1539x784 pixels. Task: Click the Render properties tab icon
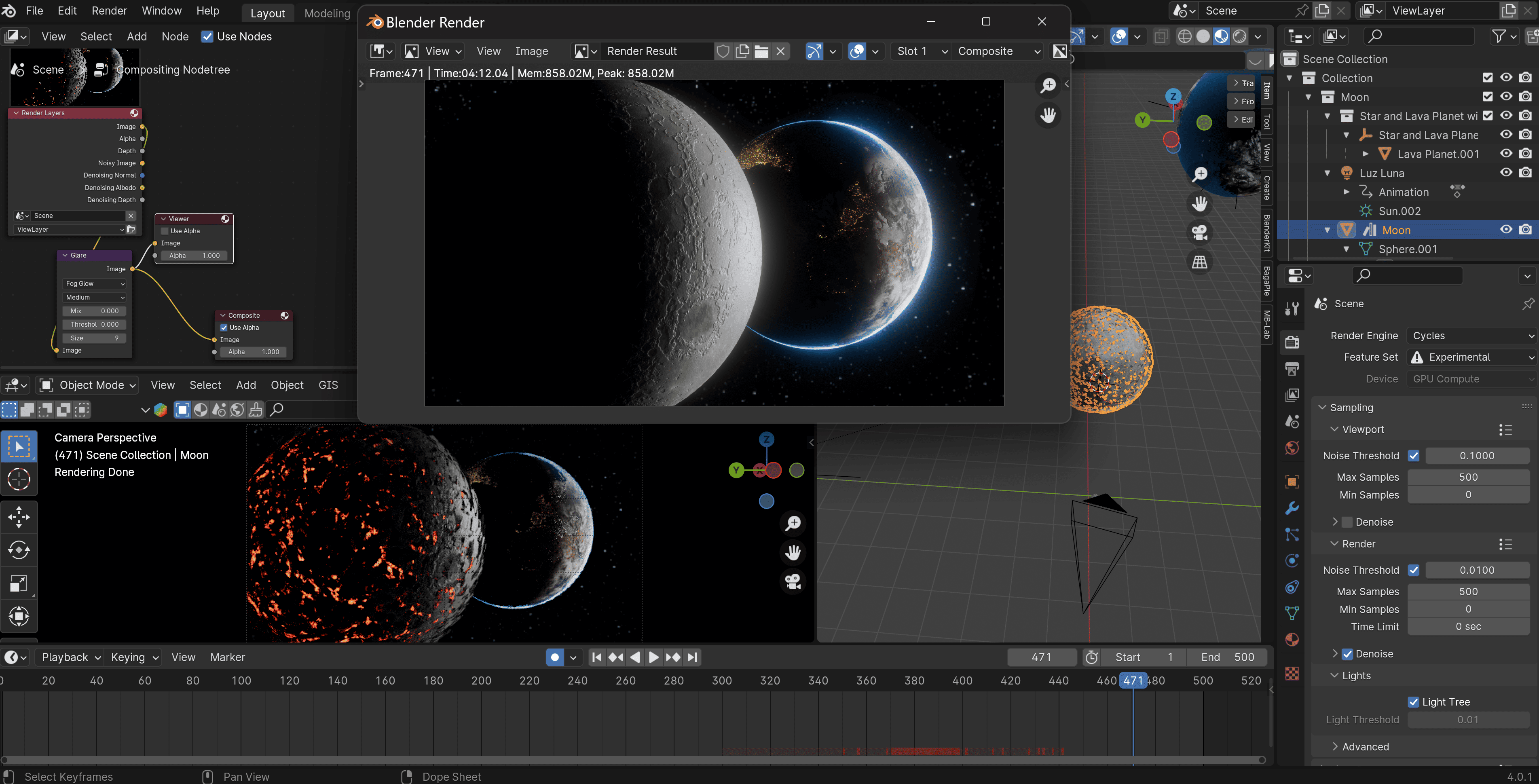point(1292,342)
